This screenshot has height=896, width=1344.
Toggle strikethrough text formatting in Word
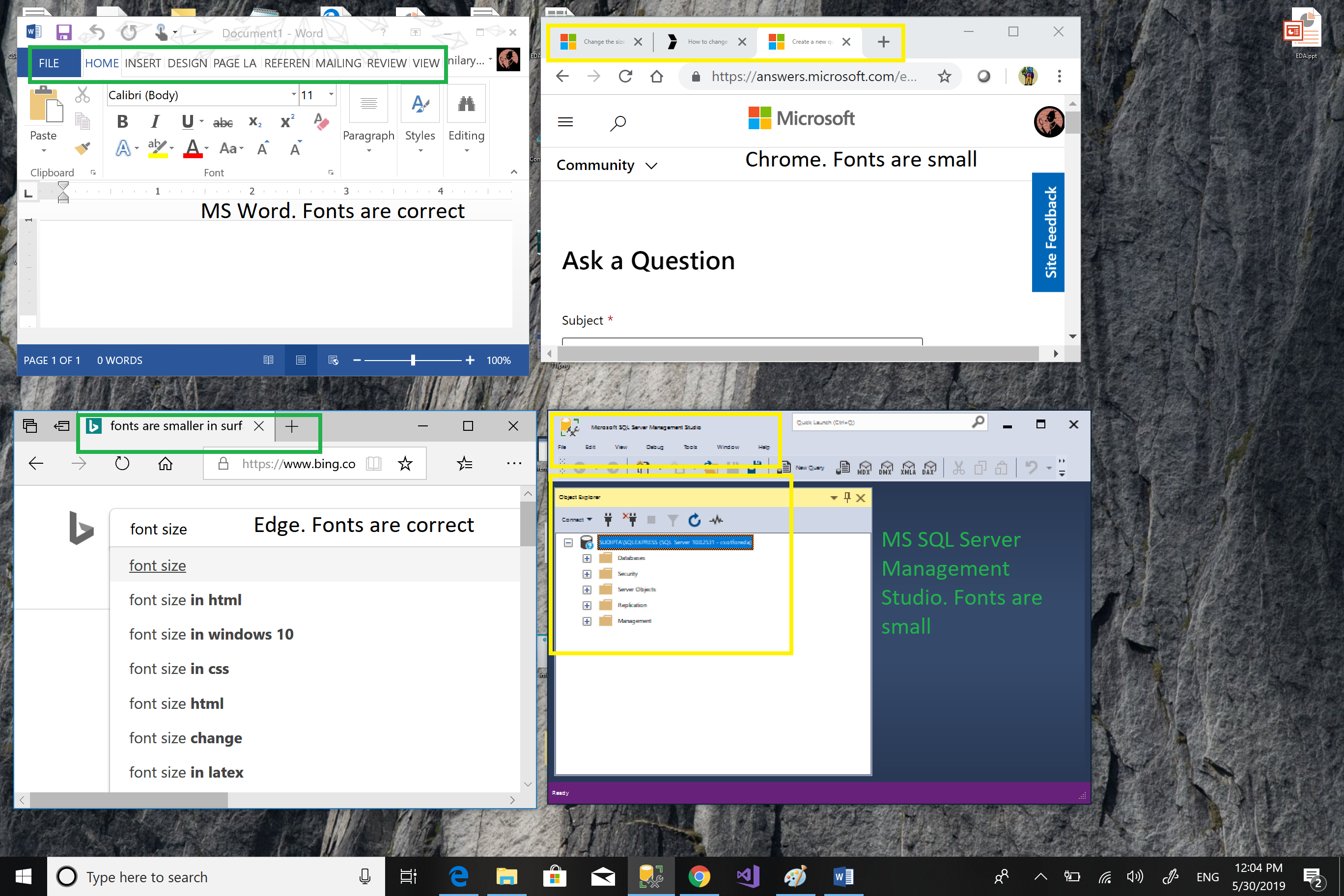[x=223, y=122]
